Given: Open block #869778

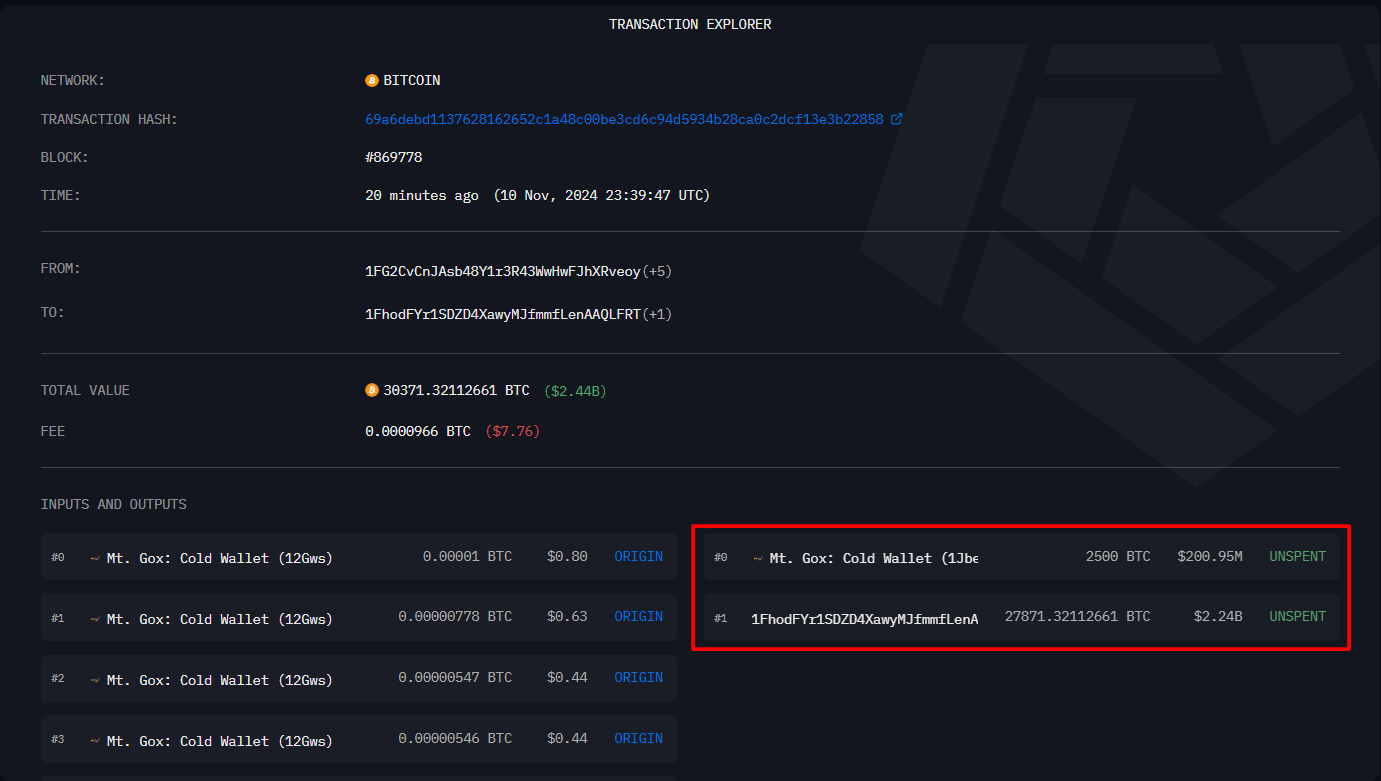Looking at the screenshot, I should tap(400, 158).
